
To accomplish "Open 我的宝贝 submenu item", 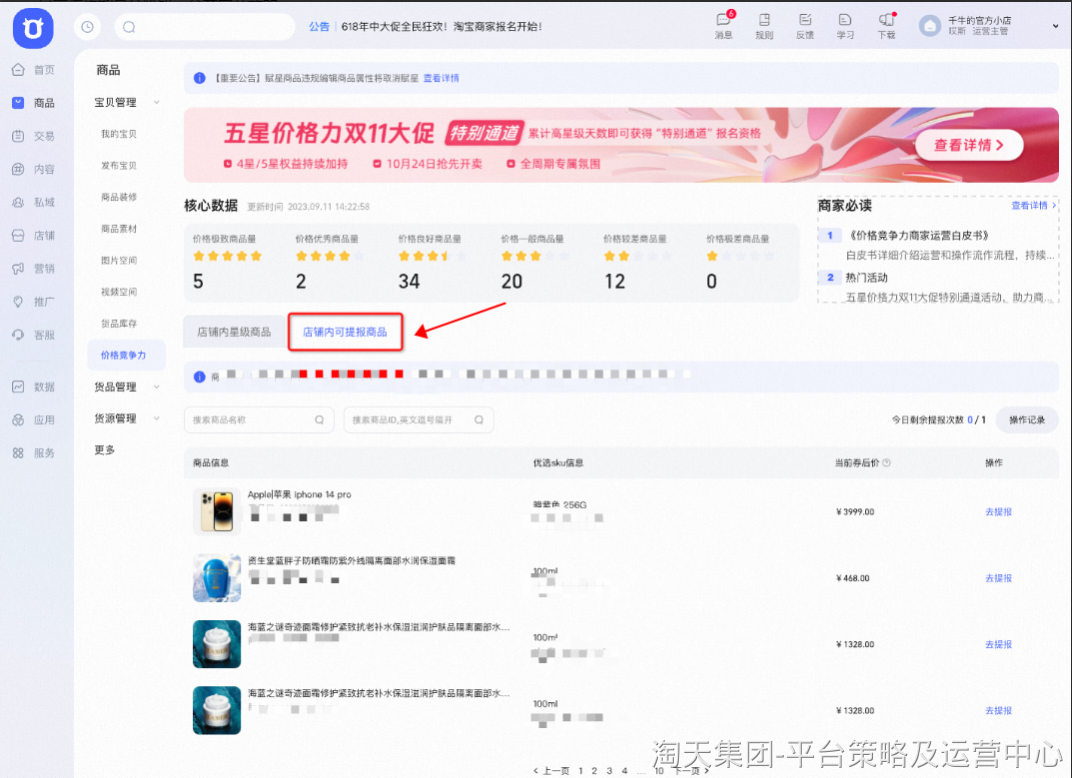I will coord(119,134).
